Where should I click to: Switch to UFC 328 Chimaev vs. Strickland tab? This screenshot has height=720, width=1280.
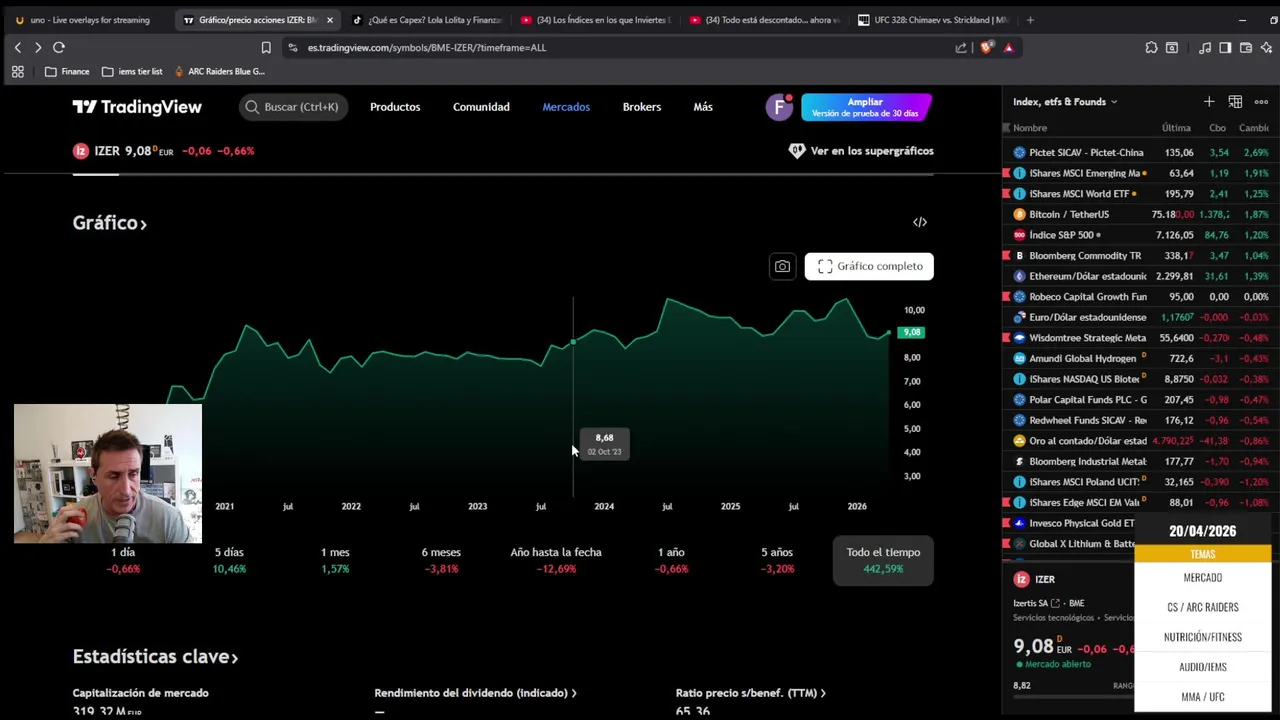[x=932, y=20]
